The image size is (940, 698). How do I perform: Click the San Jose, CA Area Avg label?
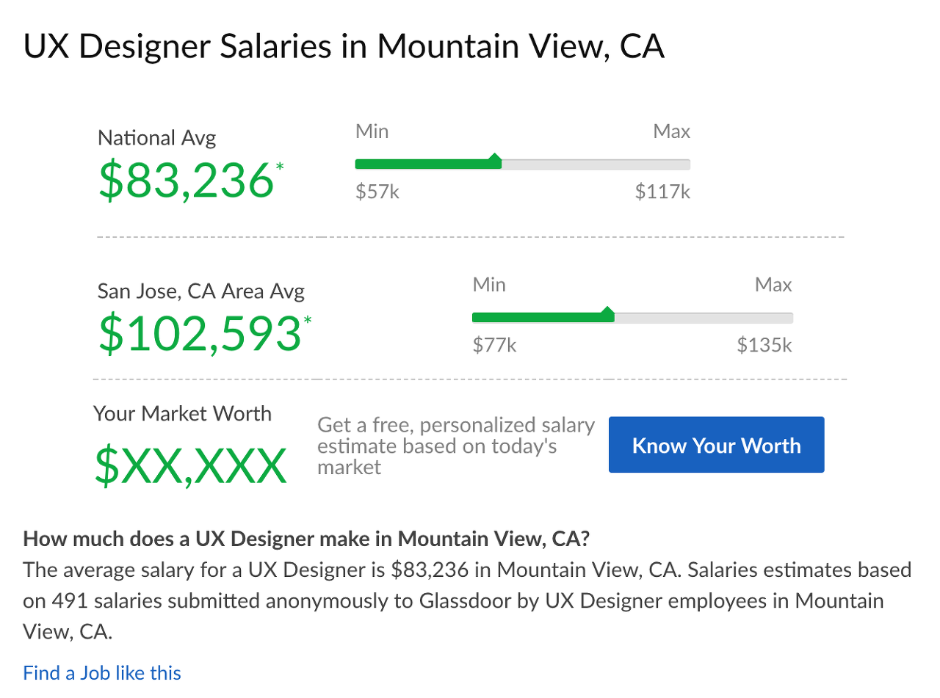[201, 291]
